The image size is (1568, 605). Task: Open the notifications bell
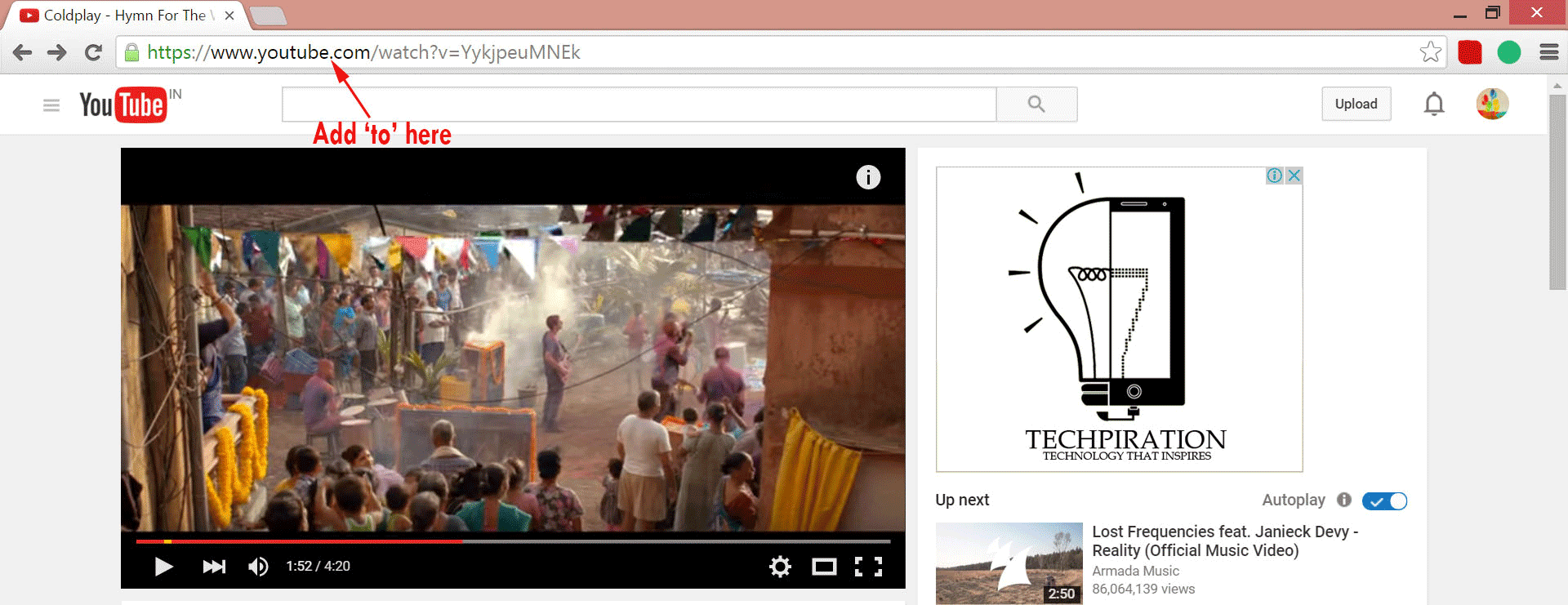click(x=1434, y=104)
